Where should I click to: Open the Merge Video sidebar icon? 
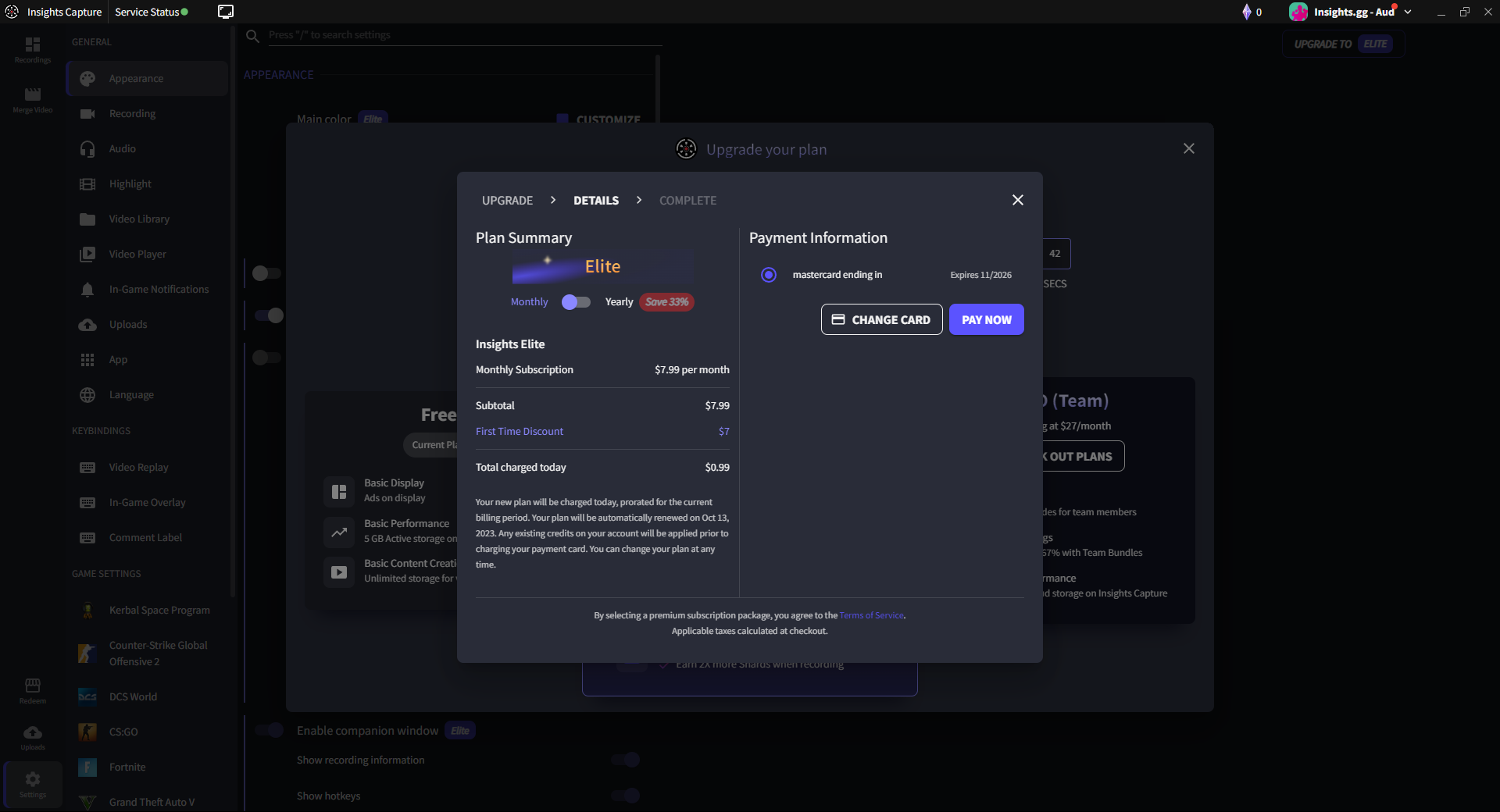(x=32, y=94)
